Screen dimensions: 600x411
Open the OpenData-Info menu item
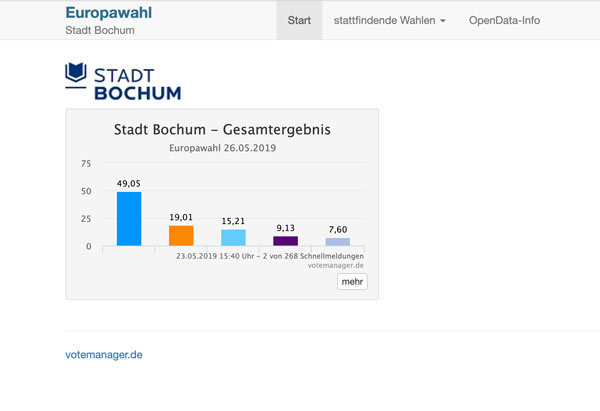click(x=504, y=20)
